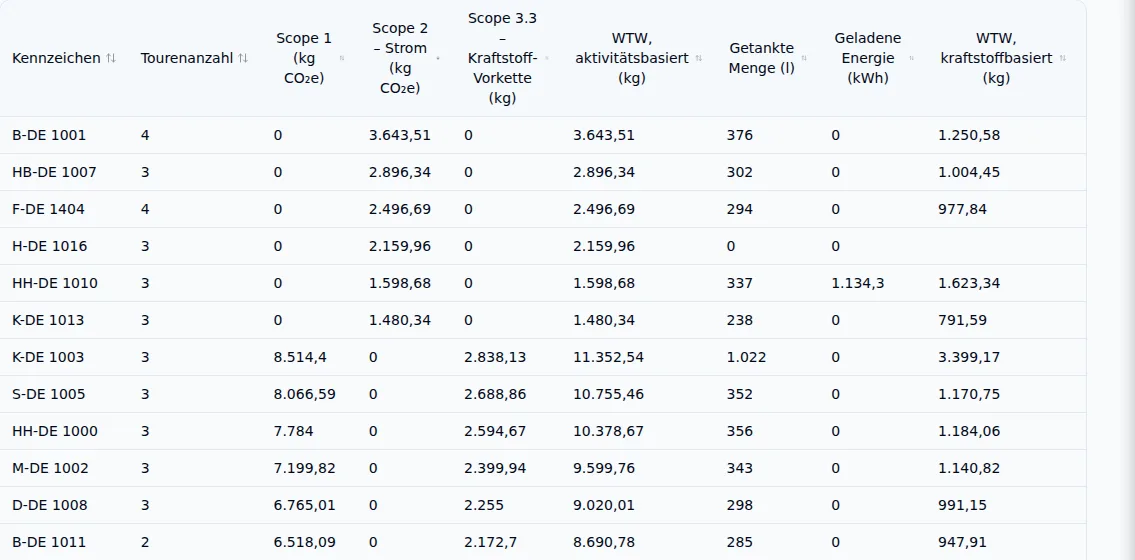The image size is (1135, 560).
Task: Select license plate HB-DE 1007
Action: coord(54,172)
